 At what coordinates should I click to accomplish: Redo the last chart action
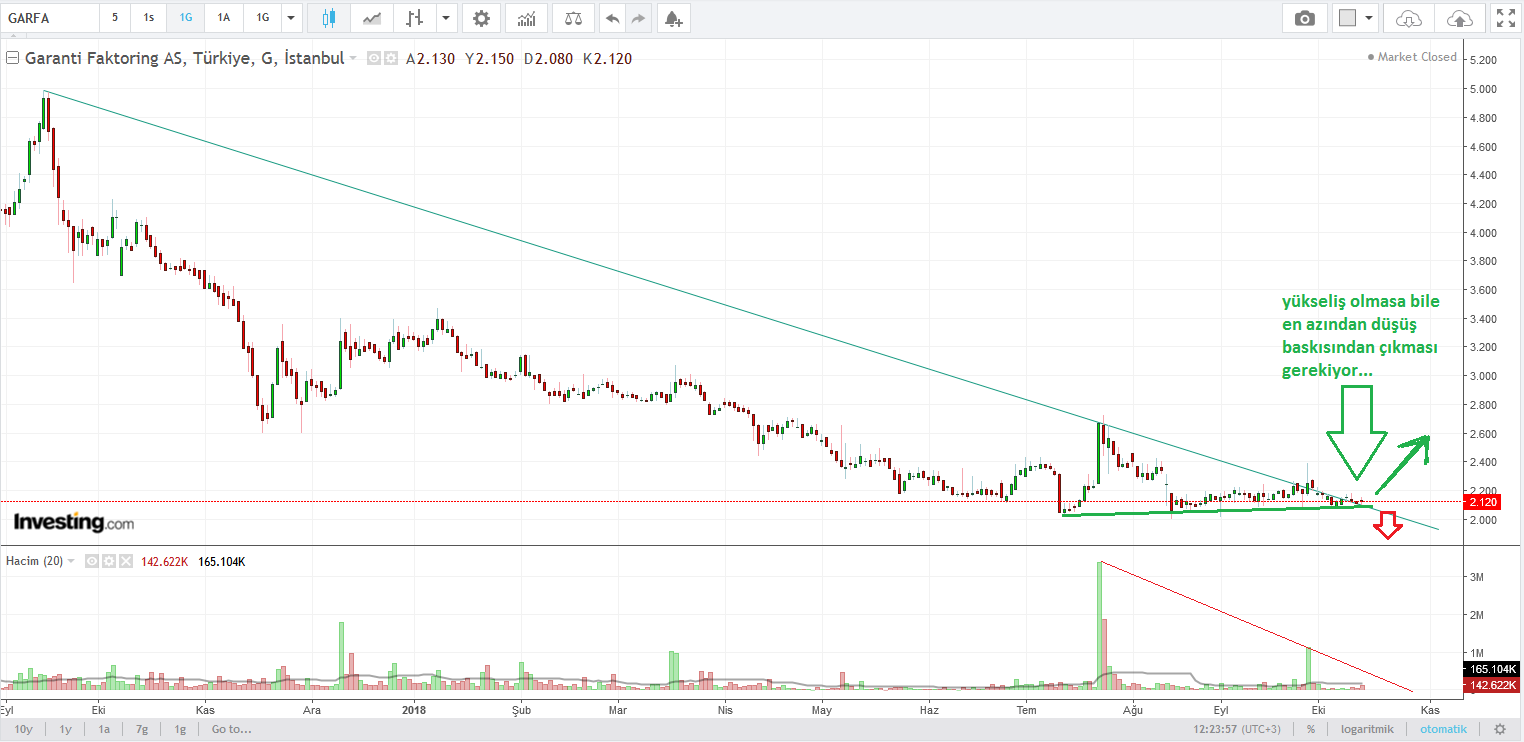click(x=639, y=17)
